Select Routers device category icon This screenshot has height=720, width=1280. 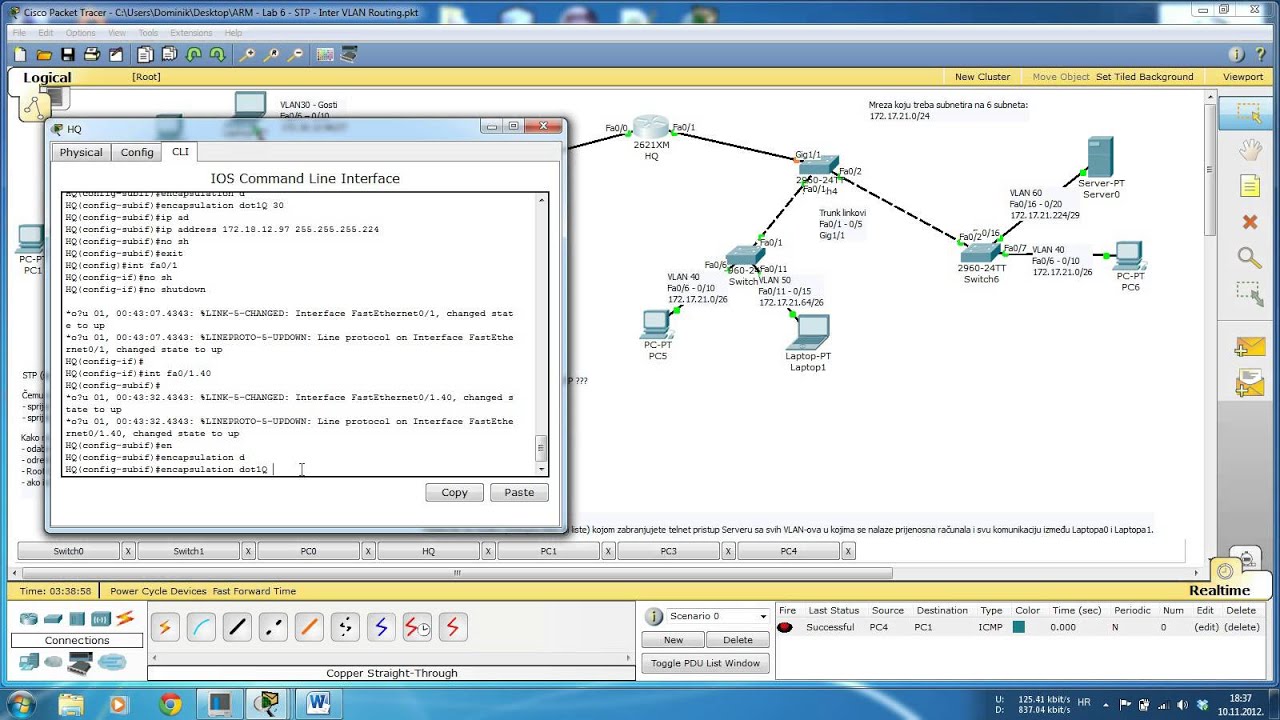click(x=29, y=619)
